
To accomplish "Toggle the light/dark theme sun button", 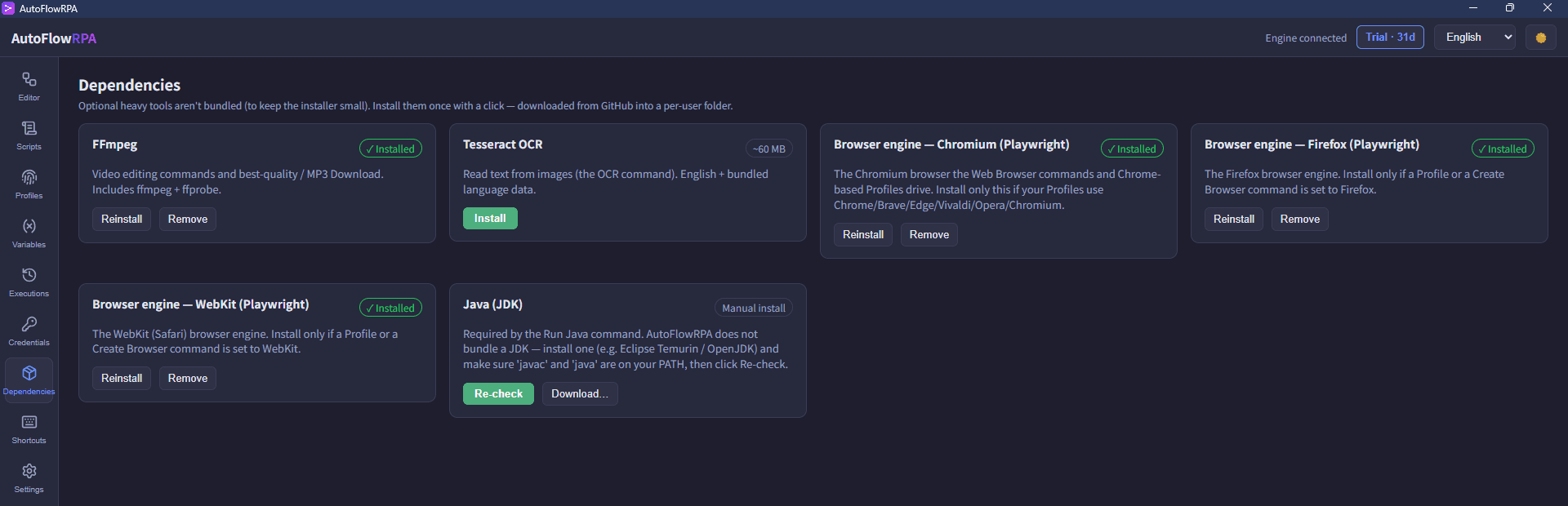I will pos(1541,38).
